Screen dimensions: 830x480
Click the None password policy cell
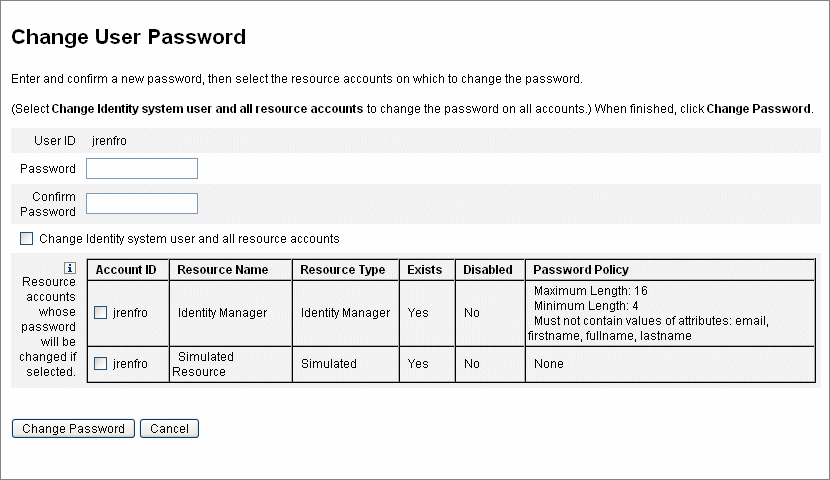(670, 364)
